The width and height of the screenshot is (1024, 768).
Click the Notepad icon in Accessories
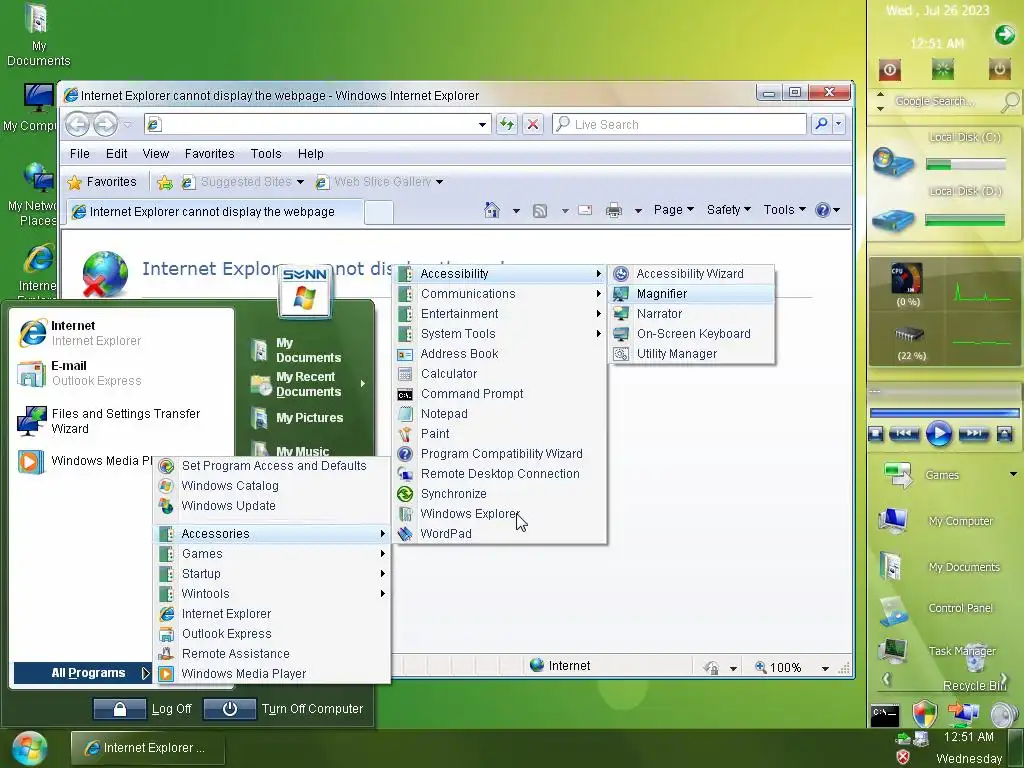pyautogui.click(x=405, y=414)
